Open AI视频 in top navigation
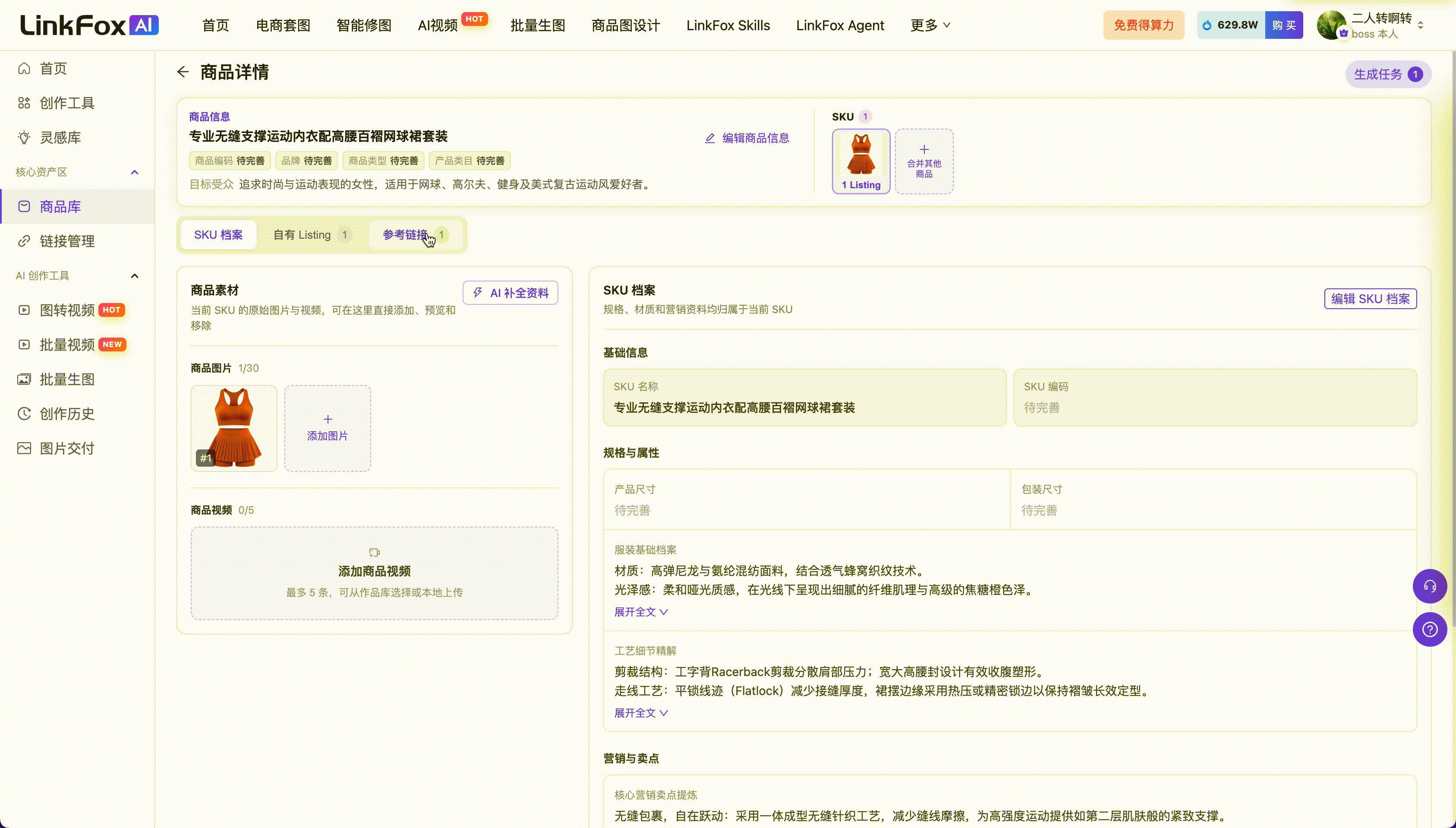Screen dimensions: 1456x828 [438, 25]
